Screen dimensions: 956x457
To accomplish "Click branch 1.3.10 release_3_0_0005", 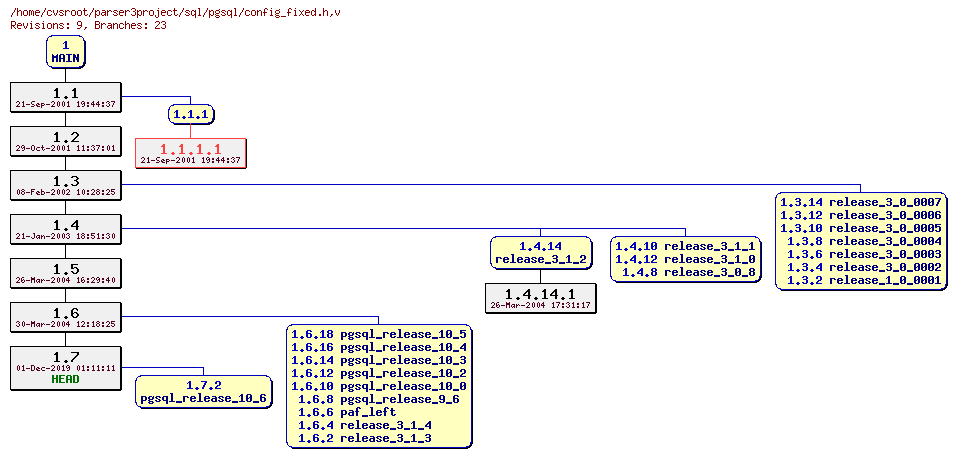I will (861, 228).
